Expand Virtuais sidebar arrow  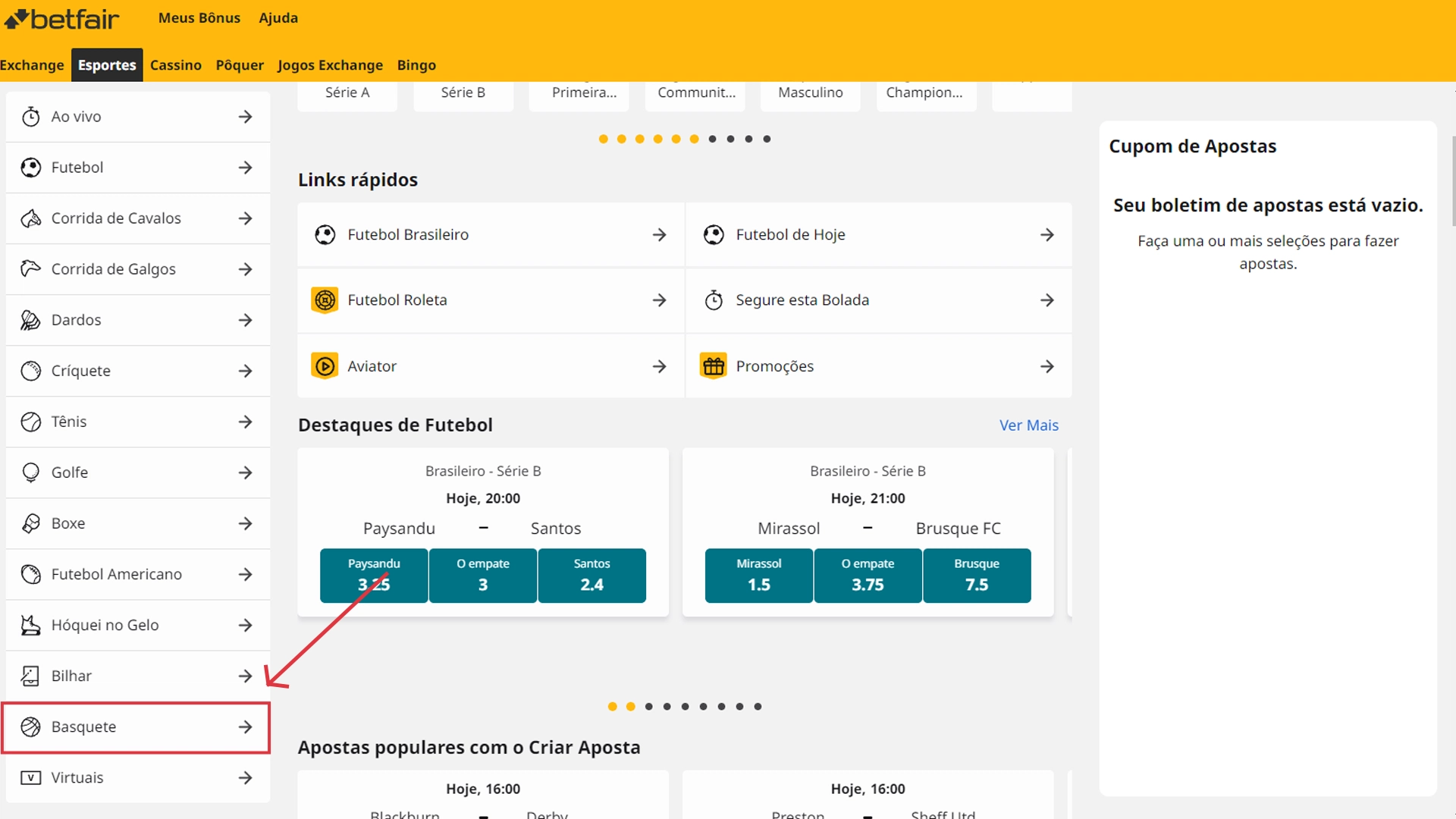(x=245, y=777)
